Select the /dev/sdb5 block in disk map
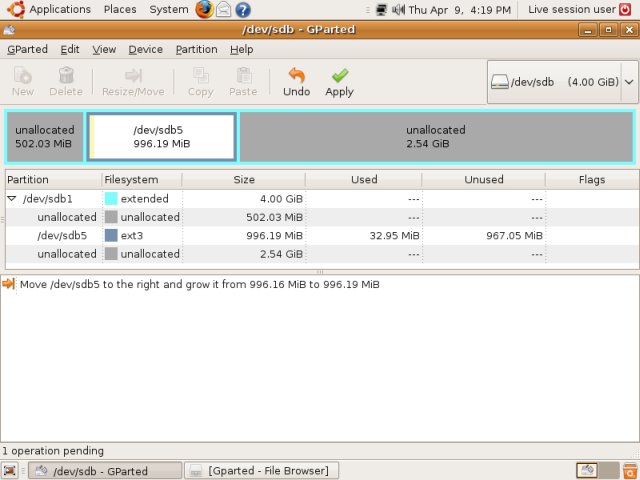 tap(162, 137)
